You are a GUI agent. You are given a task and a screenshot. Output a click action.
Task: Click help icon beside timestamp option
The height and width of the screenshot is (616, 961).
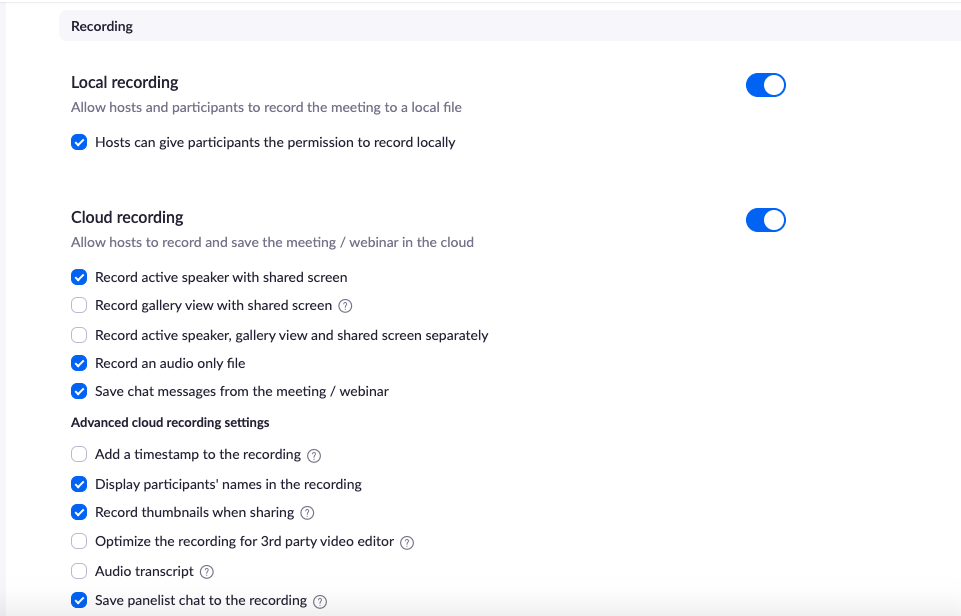pos(314,455)
